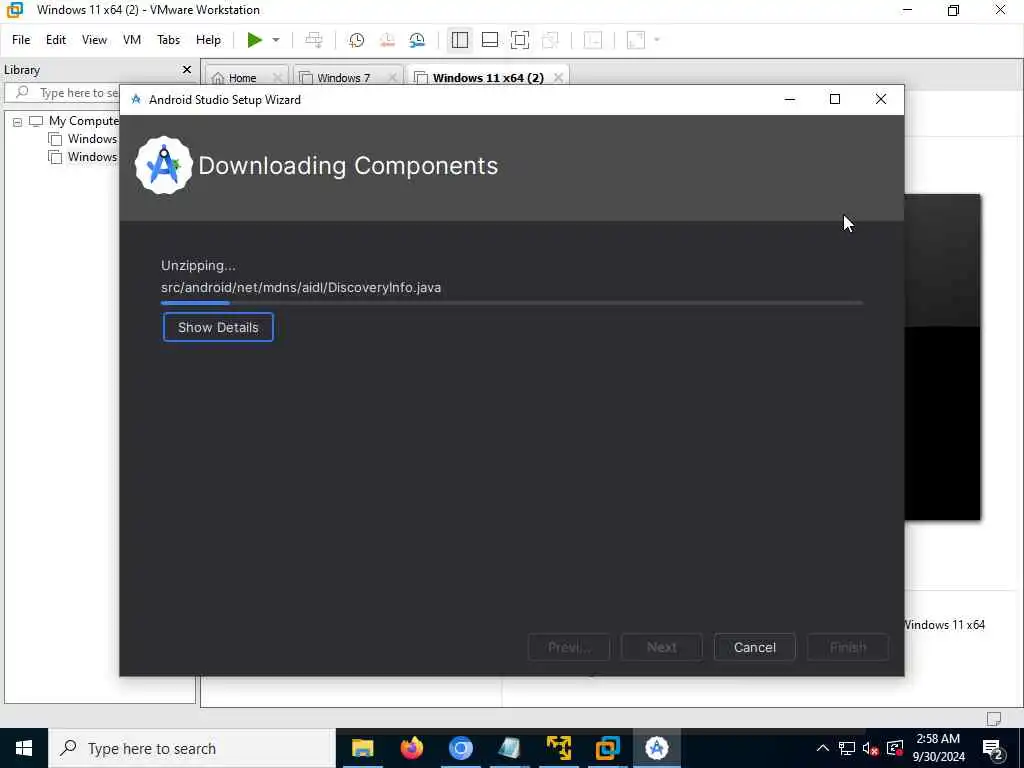Open the notification center icon
Image resolution: width=1024 pixels, height=768 pixels.
pyautogui.click(x=993, y=748)
